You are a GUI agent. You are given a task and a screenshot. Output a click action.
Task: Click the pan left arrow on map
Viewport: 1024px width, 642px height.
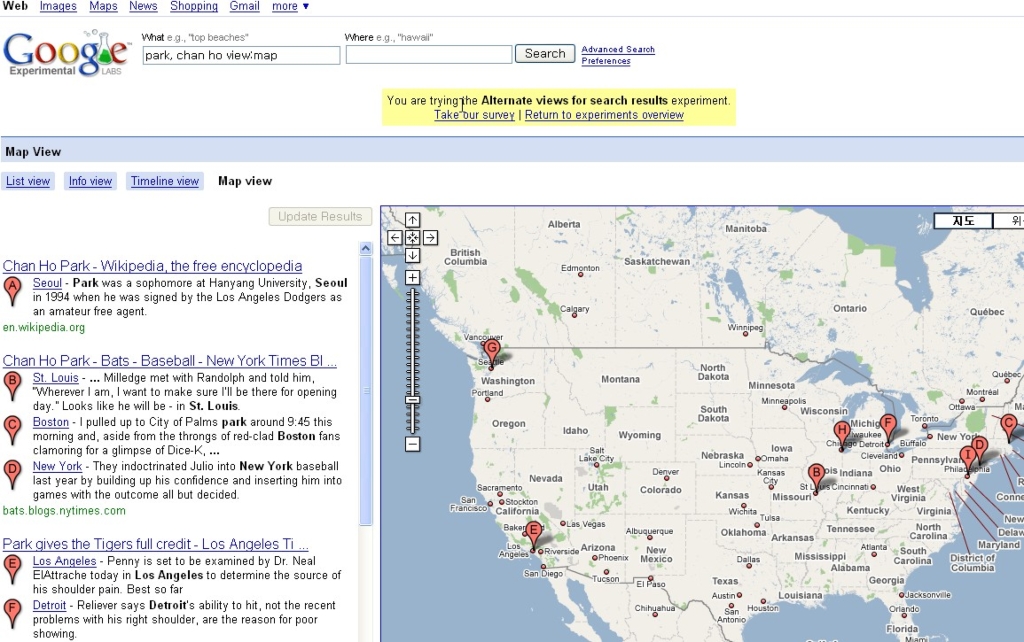coord(394,238)
